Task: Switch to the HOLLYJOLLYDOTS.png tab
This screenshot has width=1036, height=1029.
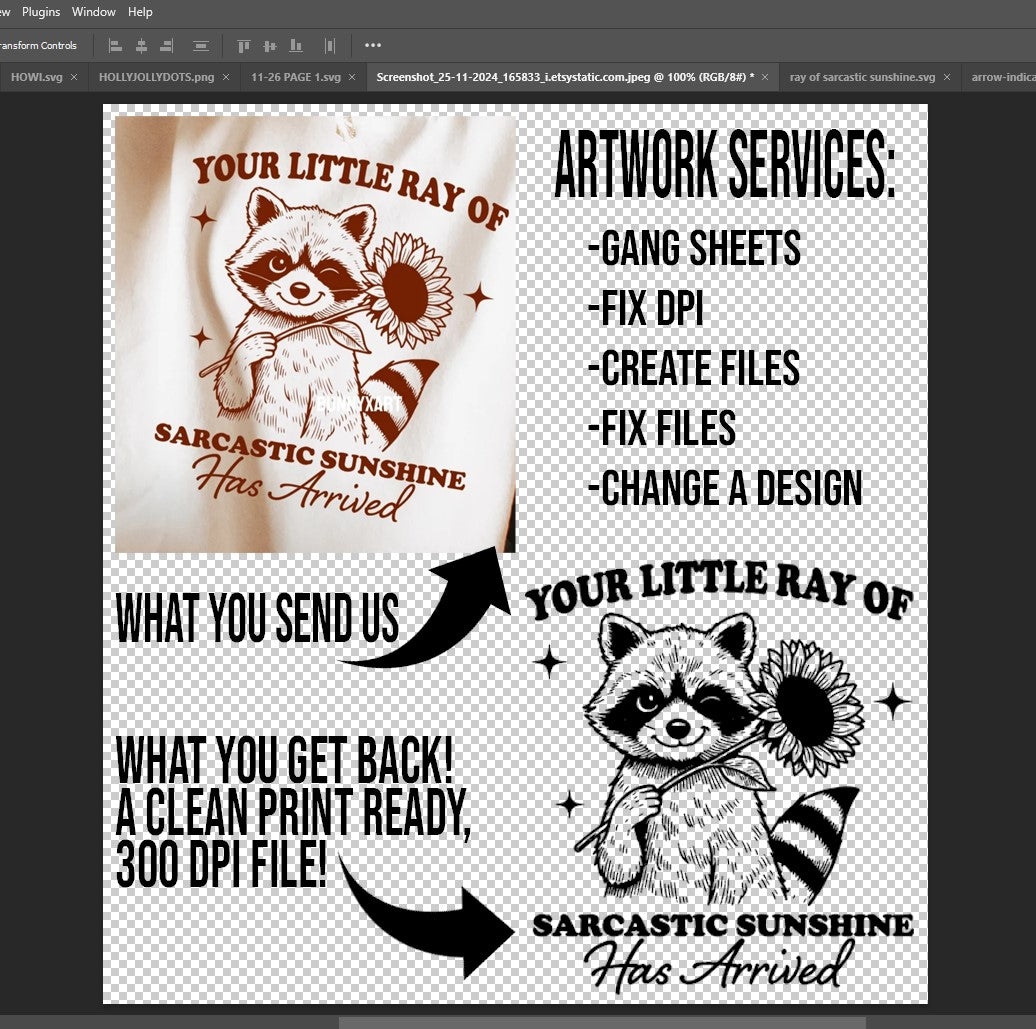Action: click(156, 77)
